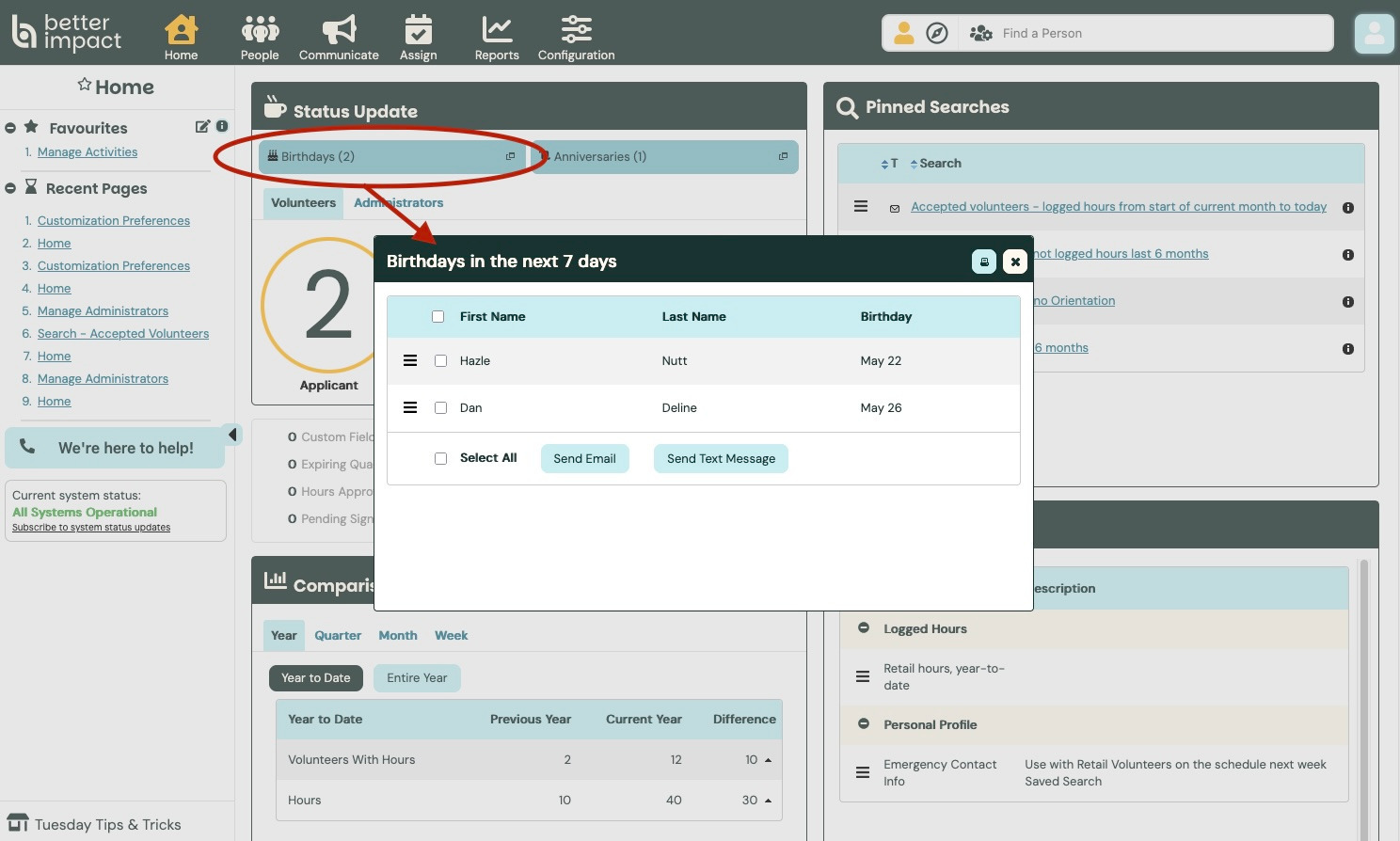Switch to the Administrators tab
The width and height of the screenshot is (1400, 841).
pos(398,203)
